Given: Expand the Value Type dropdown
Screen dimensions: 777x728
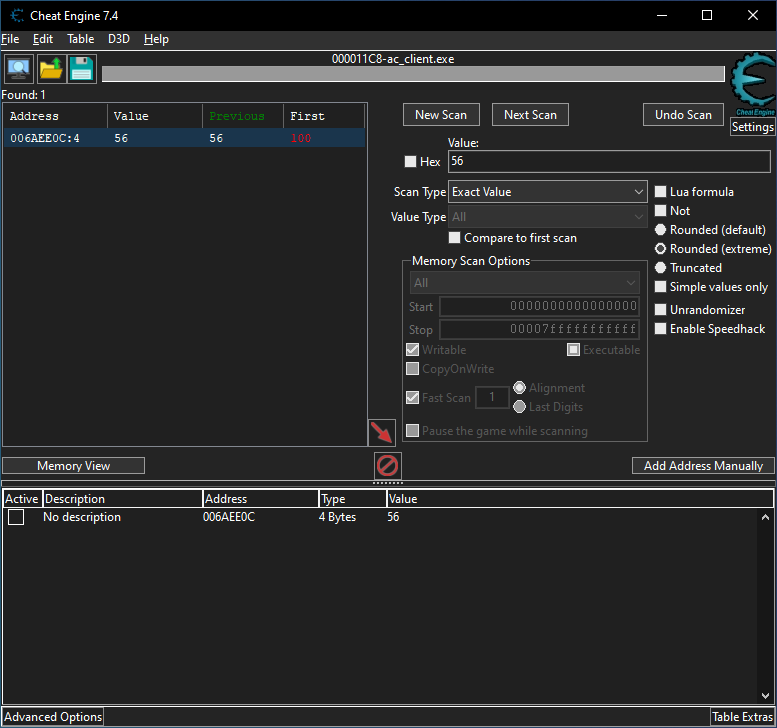Looking at the screenshot, I should point(547,217).
